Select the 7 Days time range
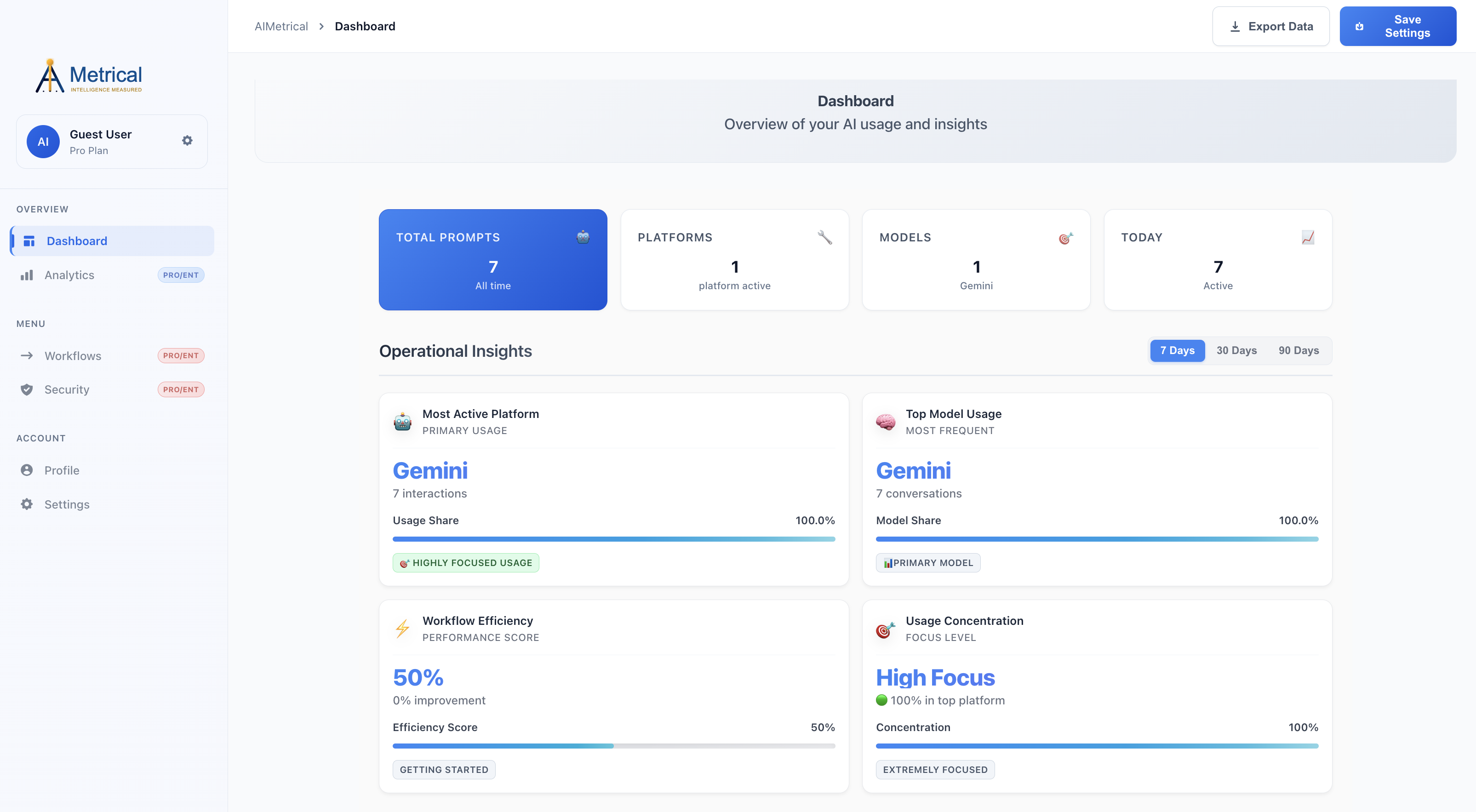The width and height of the screenshot is (1476, 812). click(1178, 350)
